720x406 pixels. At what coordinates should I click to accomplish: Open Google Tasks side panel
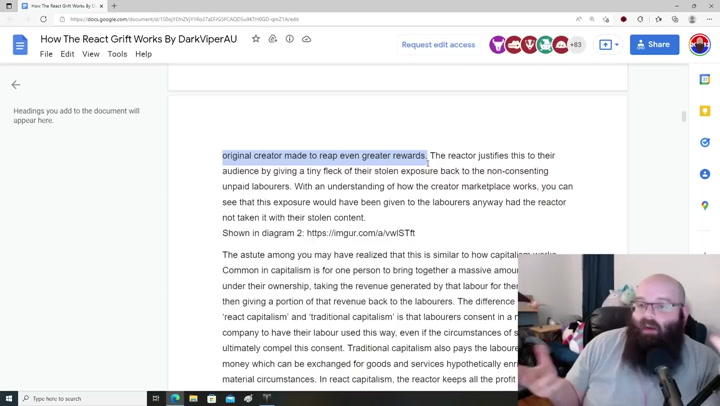pyautogui.click(x=705, y=142)
